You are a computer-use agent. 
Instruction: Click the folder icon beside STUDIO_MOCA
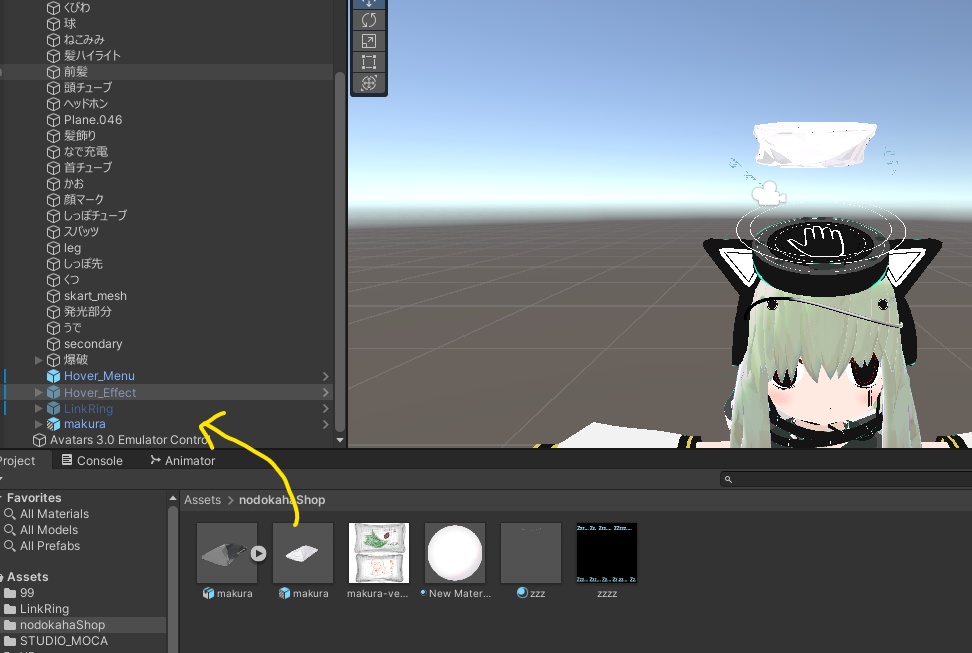pyautogui.click(x=10, y=641)
